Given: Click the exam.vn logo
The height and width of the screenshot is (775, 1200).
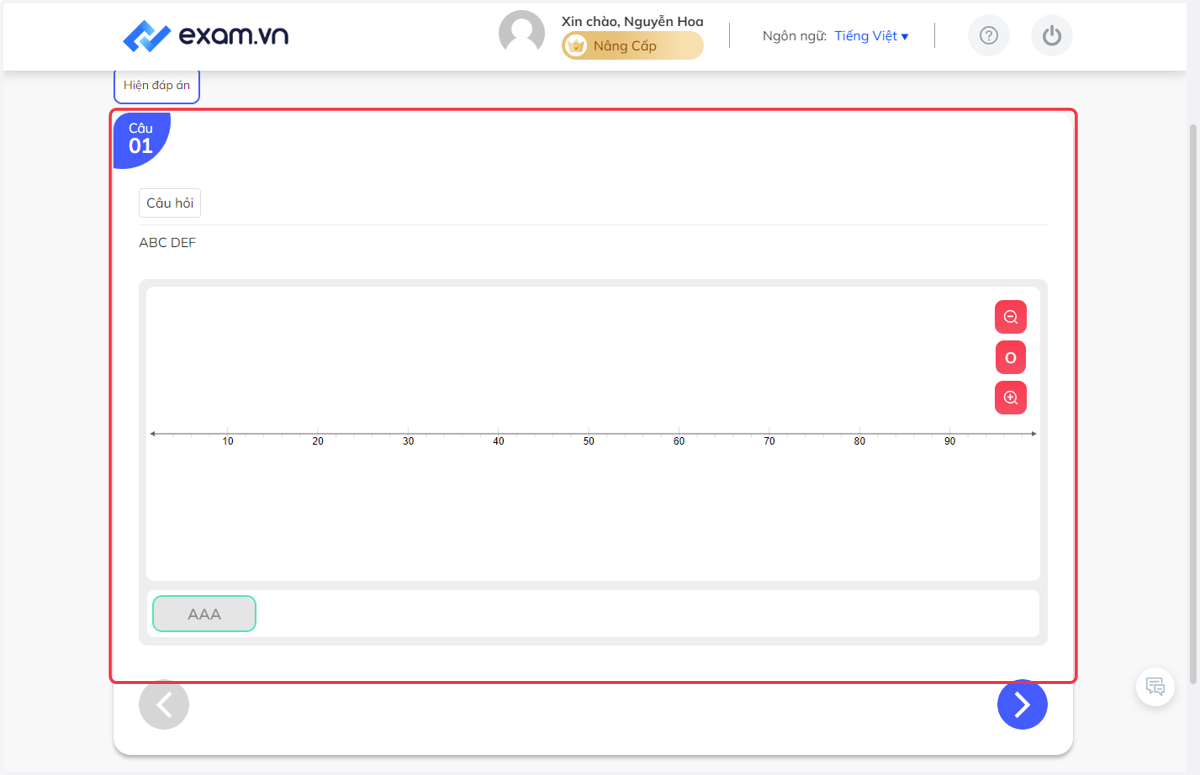Looking at the screenshot, I should 205,36.
